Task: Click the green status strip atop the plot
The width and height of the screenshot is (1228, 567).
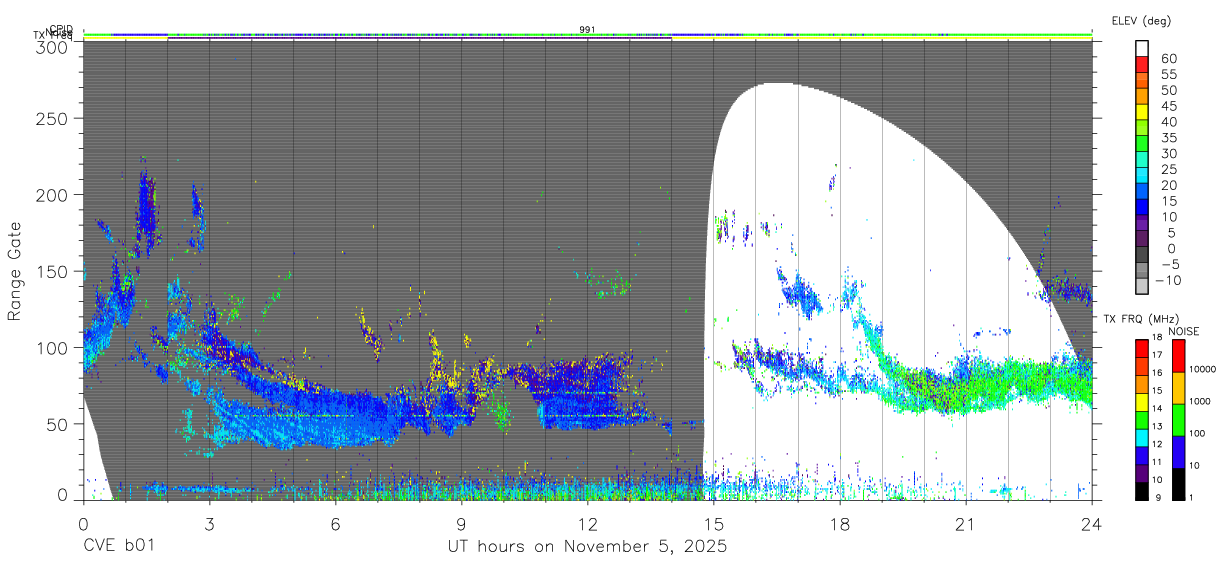Action: (x=588, y=36)
